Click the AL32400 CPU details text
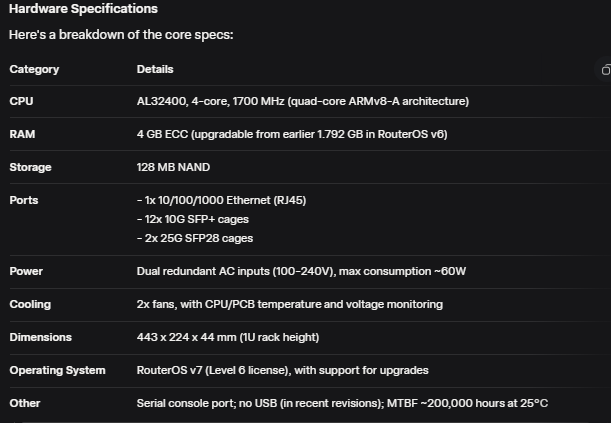Screen dimensions: 611x423 [x=302, y=101]
